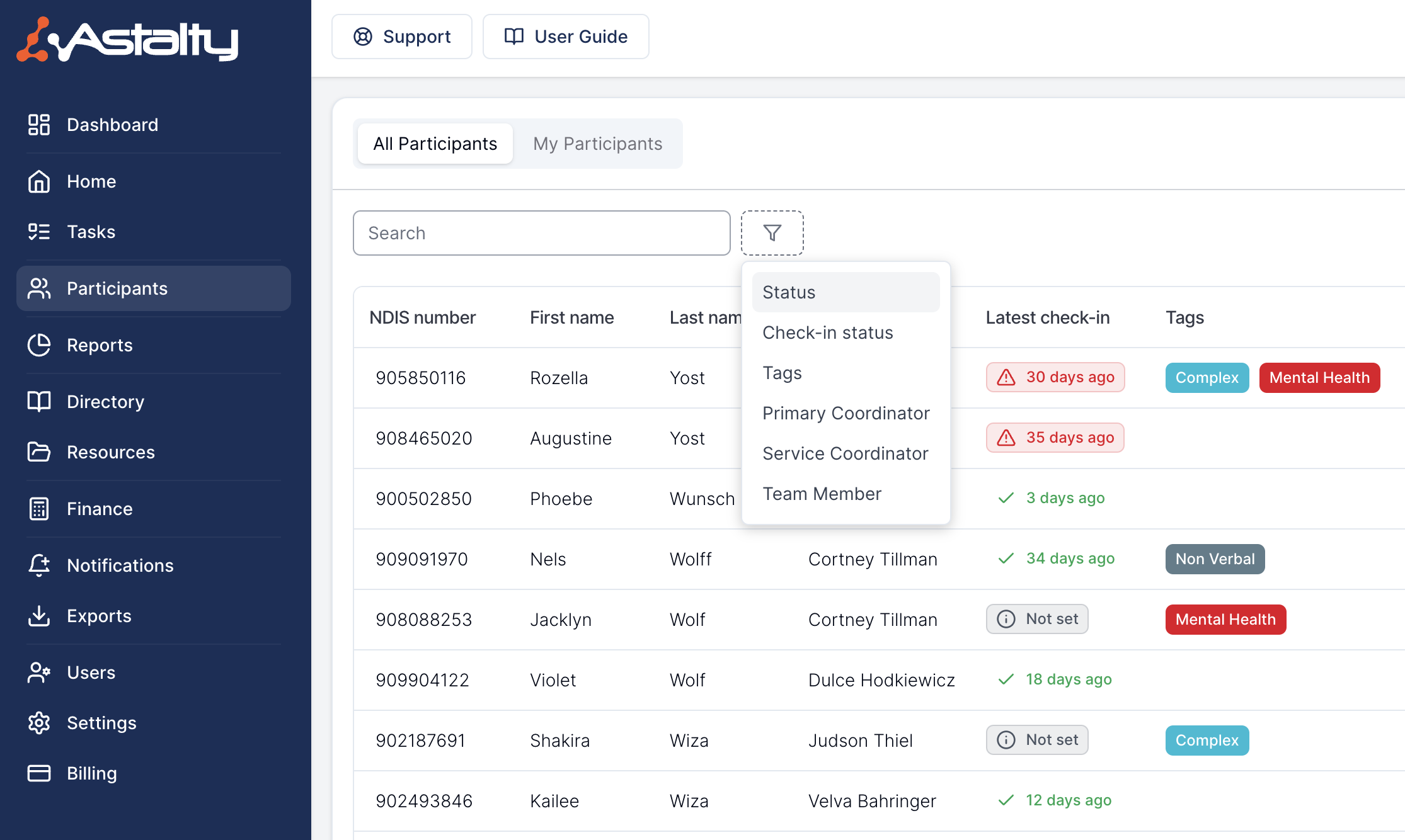Open Settings gear icon in sidebar
This screenshot has width=1405, height=840.
coord(39,723)
